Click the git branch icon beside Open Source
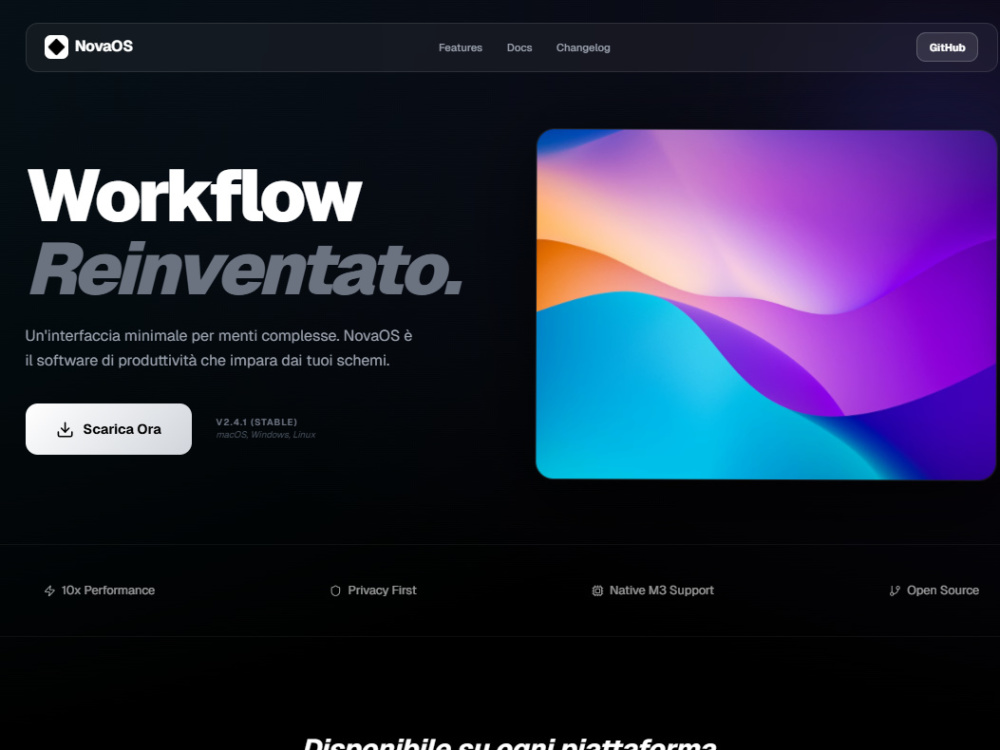1000x750 pixels. pos(895,591)
